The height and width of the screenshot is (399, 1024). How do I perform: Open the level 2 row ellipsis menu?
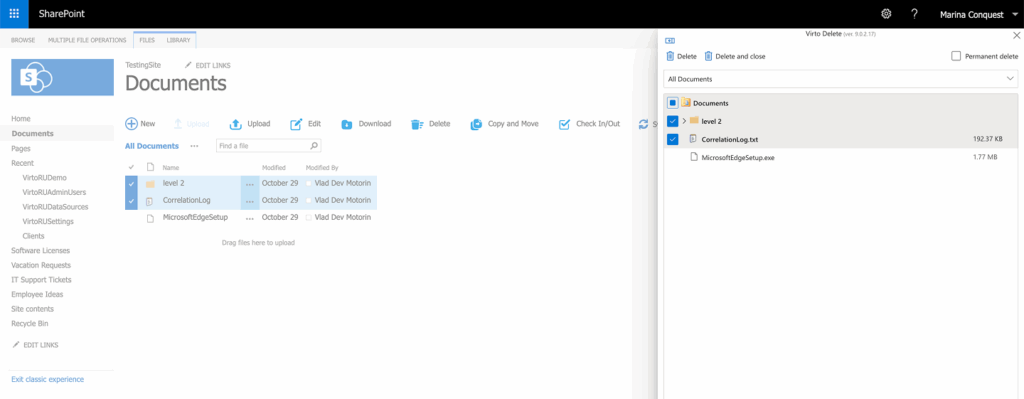pos(249,185)
